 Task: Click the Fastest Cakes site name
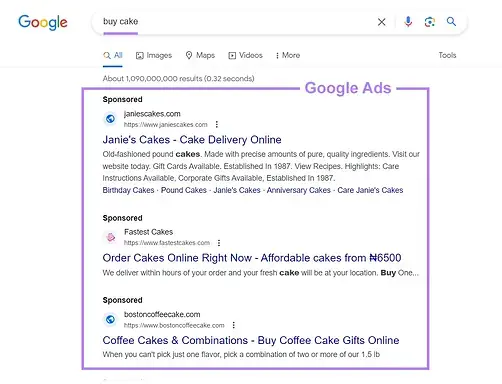149,232
